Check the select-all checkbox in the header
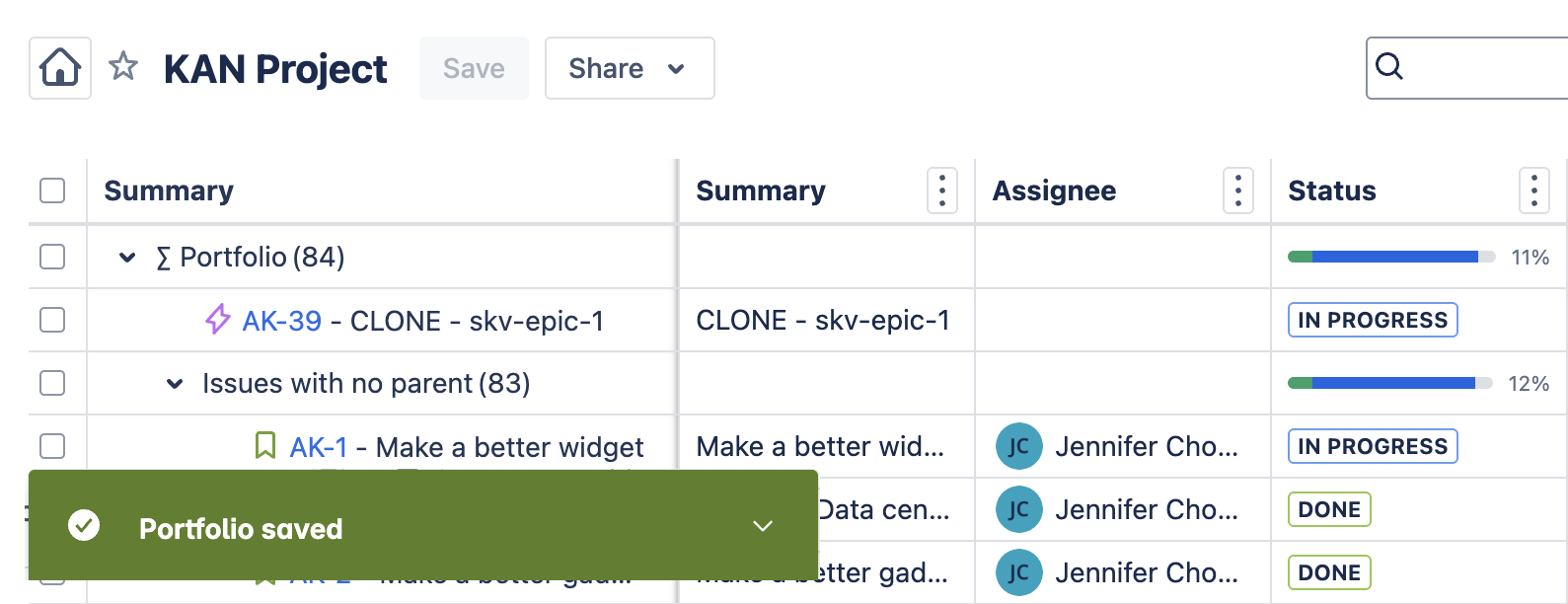 [x=51, y=190]
